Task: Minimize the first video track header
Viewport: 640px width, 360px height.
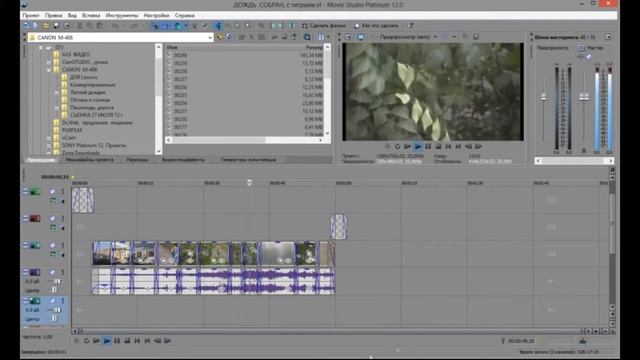Action: click(26, 191)
